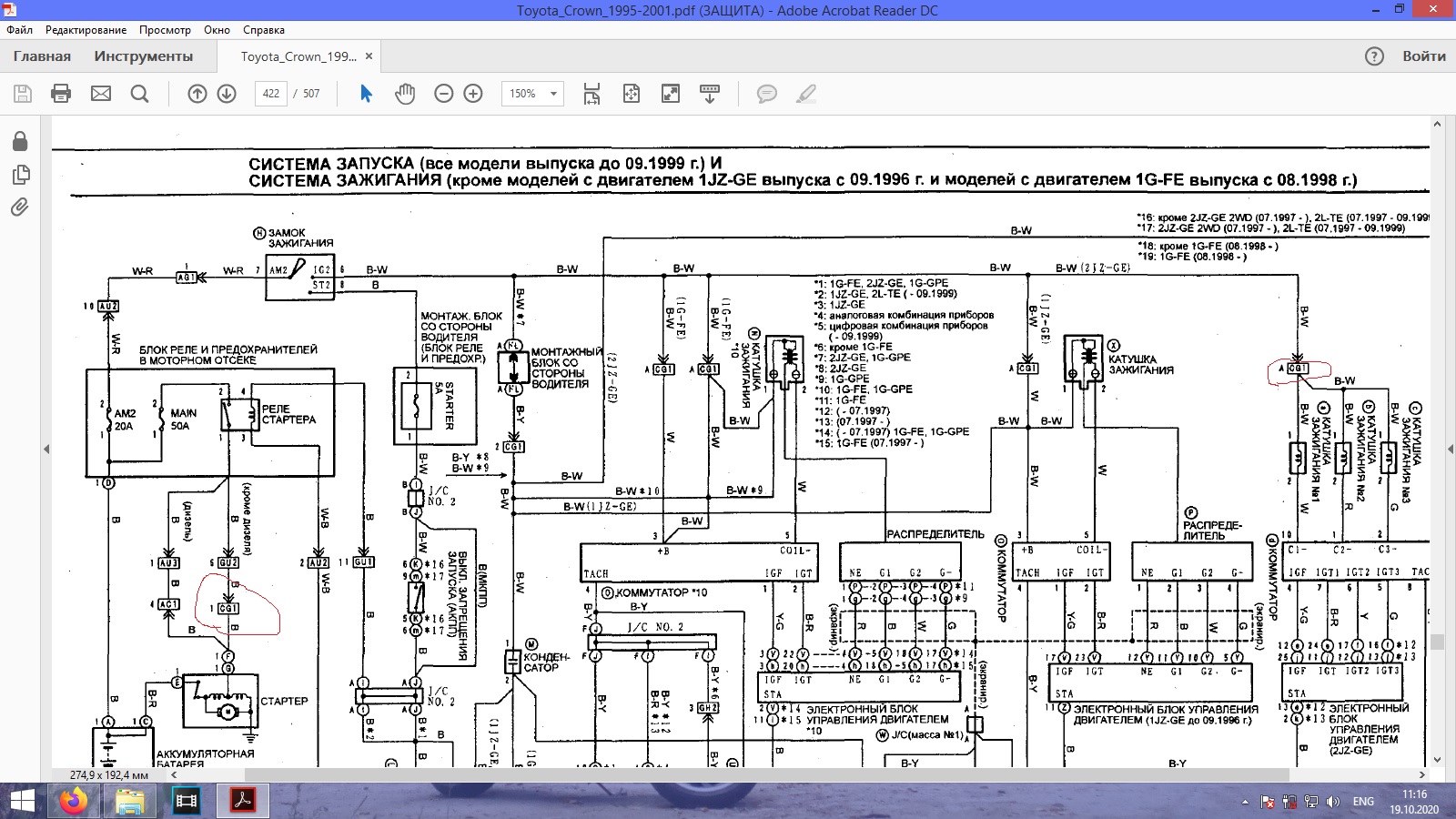Screen dimensions: 1456x819
Task: Open the Просмотр menu
Action: (x=165, y=30)
